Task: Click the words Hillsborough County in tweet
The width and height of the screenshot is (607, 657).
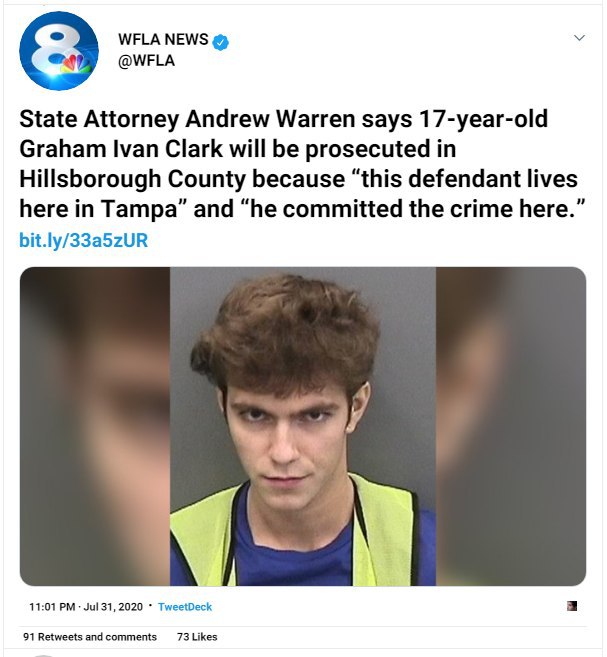Action: point(132,179)
